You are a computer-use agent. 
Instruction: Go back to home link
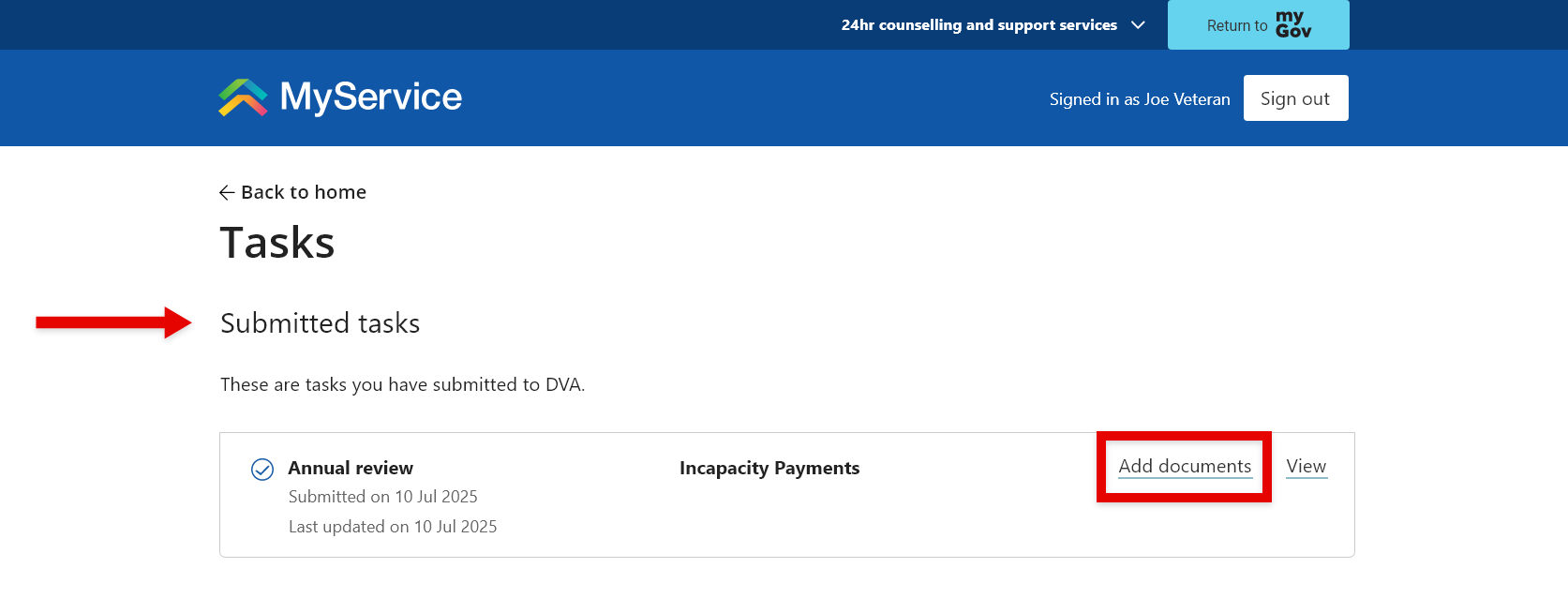click(x=303, y=192)
